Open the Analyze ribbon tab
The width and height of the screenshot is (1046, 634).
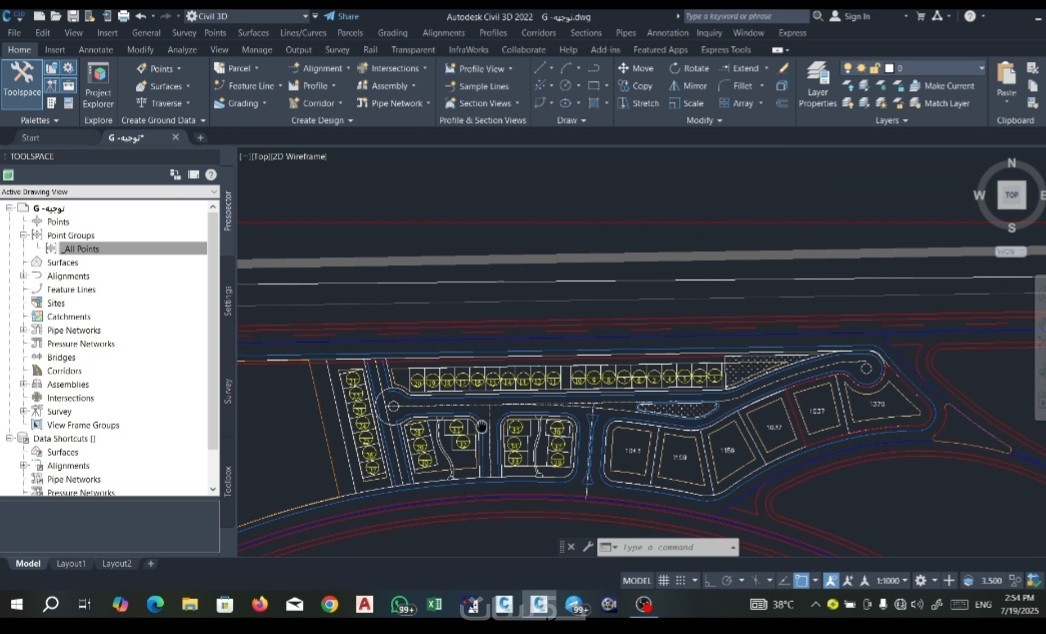click(x=182, y=49)
